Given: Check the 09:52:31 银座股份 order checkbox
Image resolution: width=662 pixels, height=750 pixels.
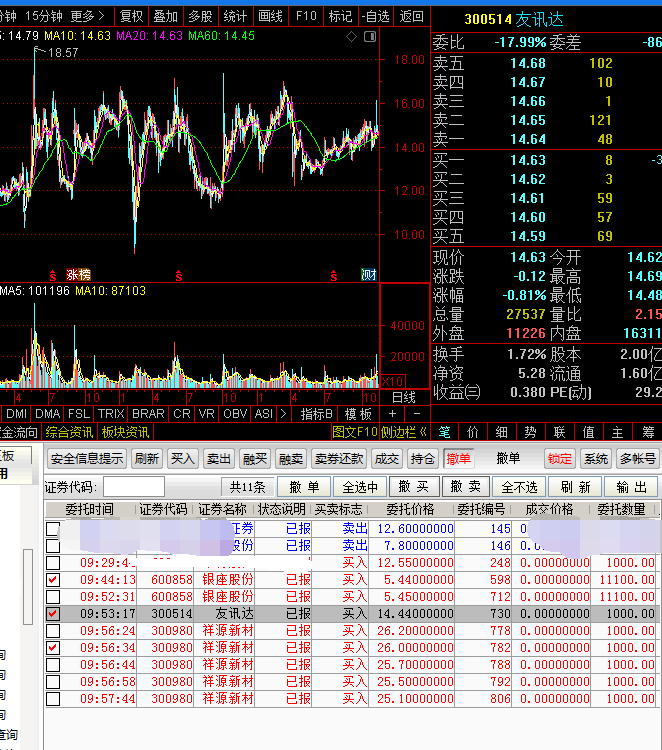Looking at the screenshot, I should (x=53, y=596).
